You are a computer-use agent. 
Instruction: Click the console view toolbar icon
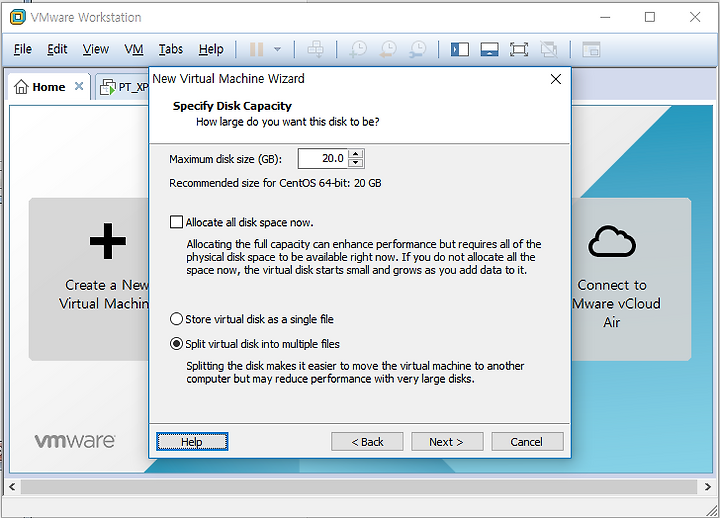click(591, 49)
